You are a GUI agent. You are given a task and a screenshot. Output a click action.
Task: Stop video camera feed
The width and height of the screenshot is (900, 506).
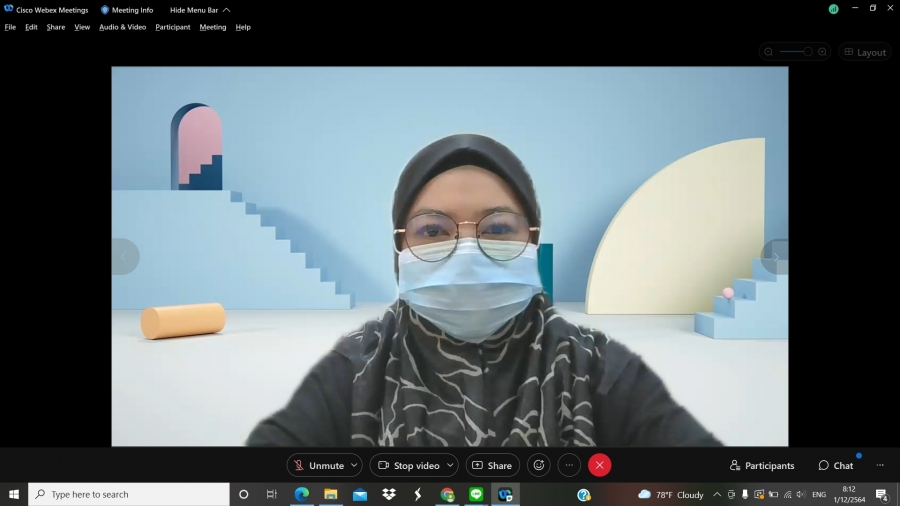point(408,465)
